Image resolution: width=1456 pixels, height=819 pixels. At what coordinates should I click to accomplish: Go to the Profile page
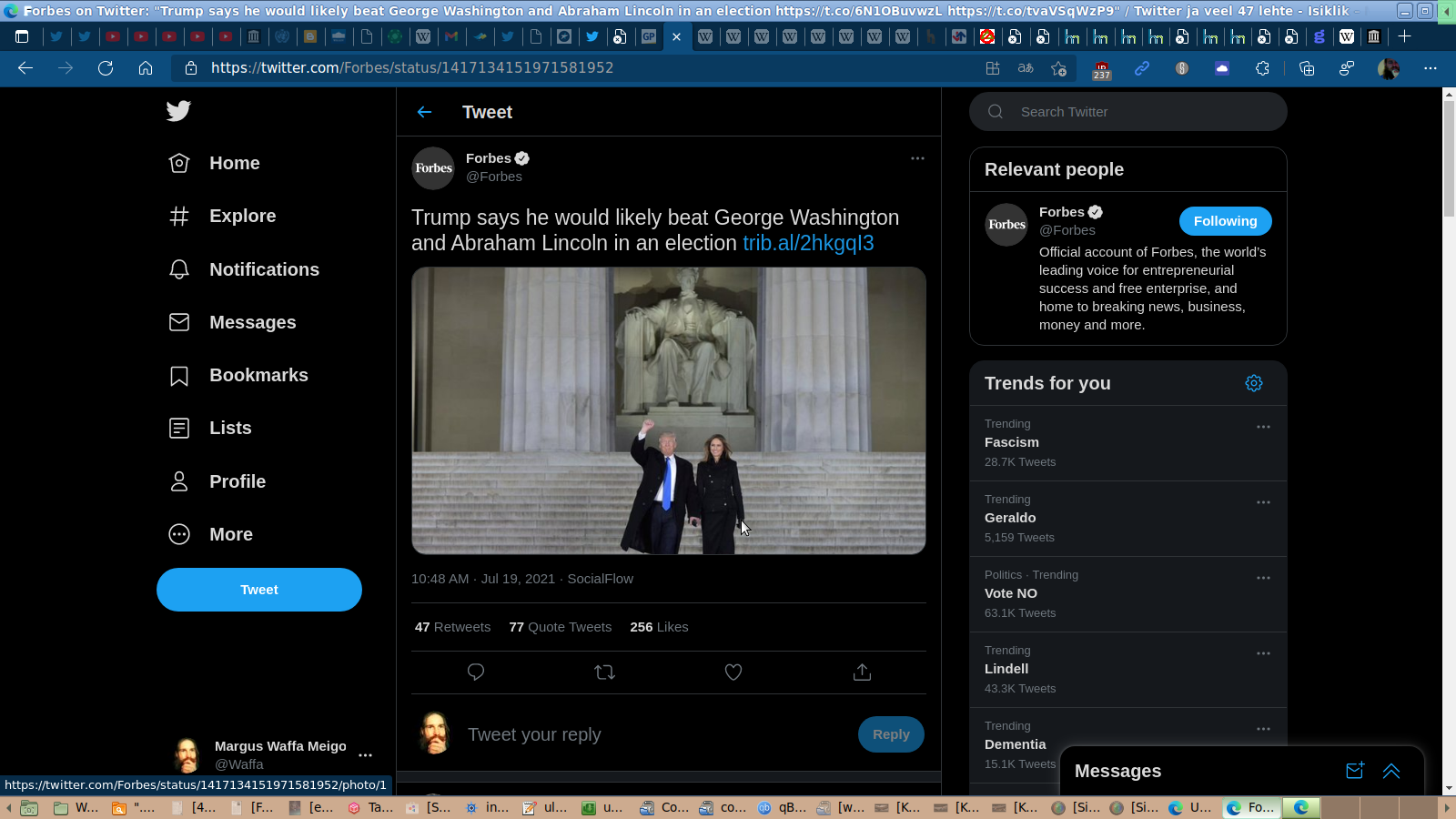[217, 481]
